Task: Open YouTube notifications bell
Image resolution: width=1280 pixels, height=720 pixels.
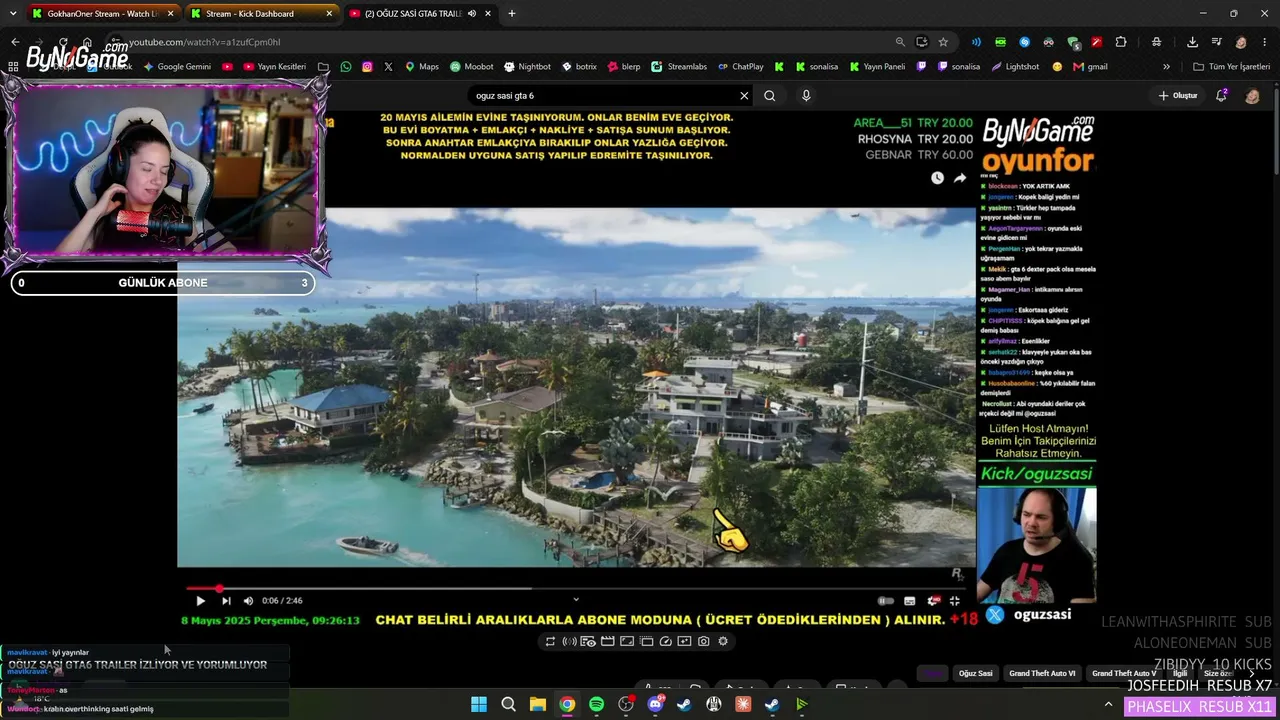Action: [1221, 95]
